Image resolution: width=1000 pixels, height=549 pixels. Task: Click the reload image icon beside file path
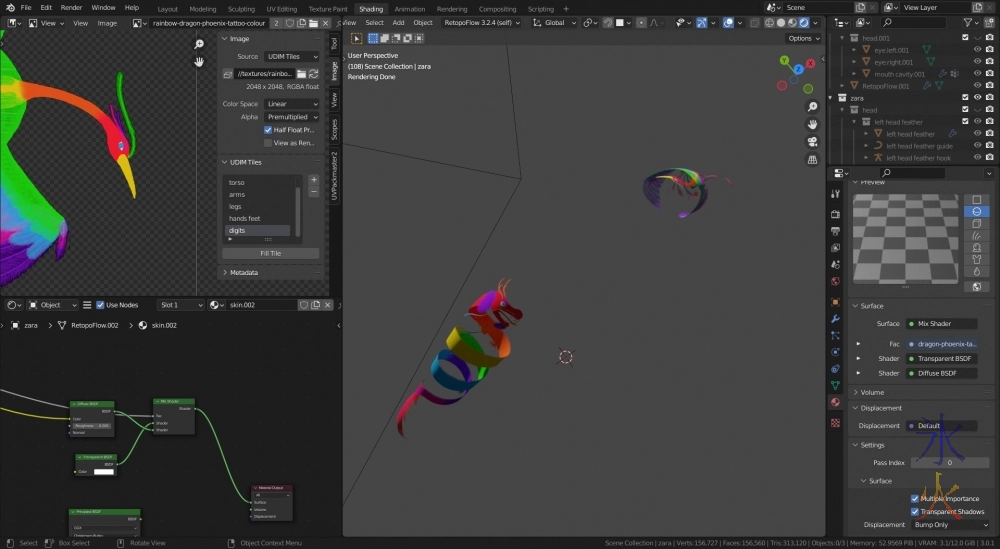(314, 74)
